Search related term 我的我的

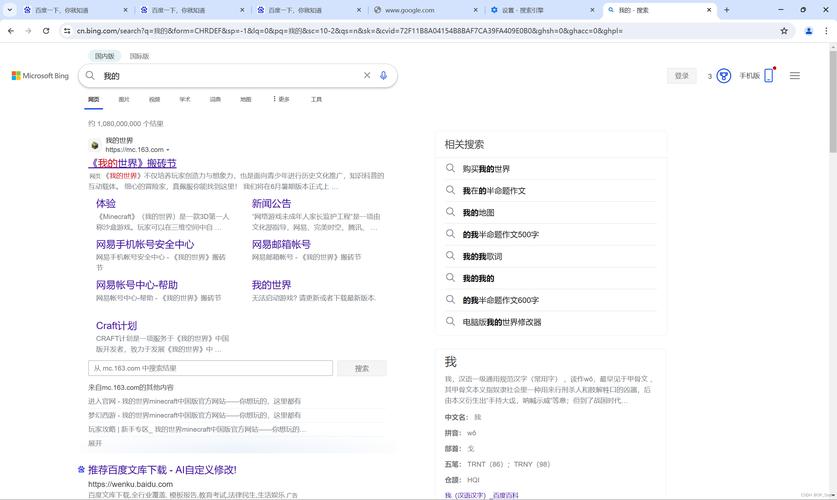click(x=478, y=278)
